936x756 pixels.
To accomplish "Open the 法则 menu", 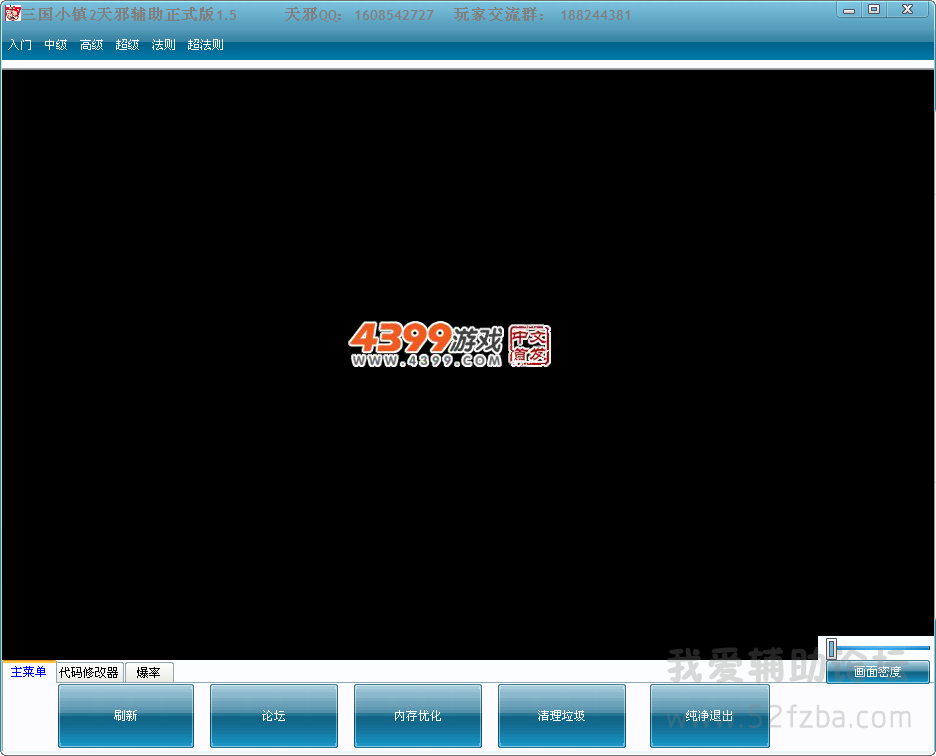I will tap(163, 45).
